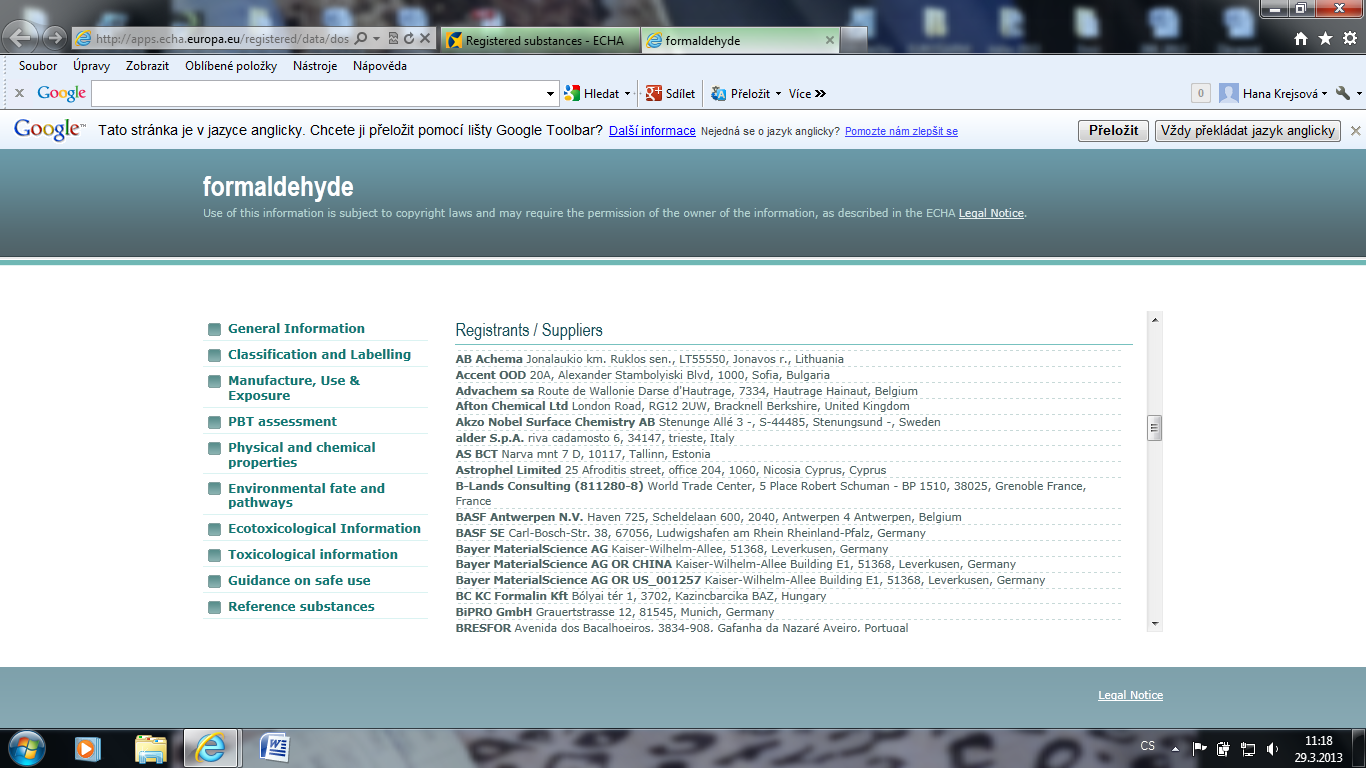Expand the Hledat dropdown arrow
Screen dimensions: 1366x768
coord(628,94)
